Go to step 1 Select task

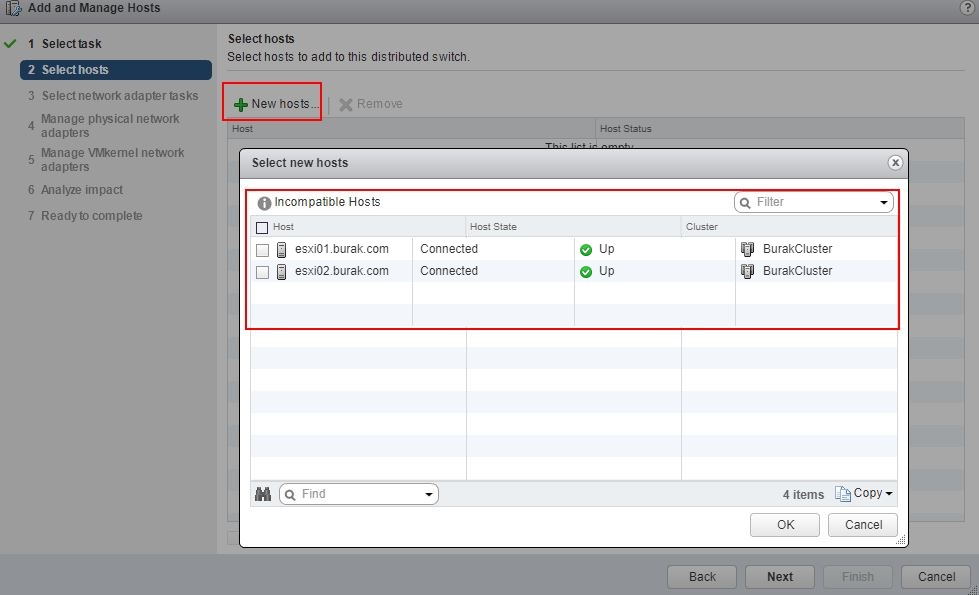(71, 44)
